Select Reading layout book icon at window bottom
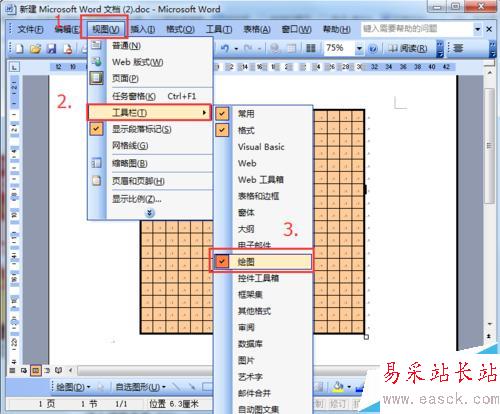 pyautogui.click(x=59, y=370)
